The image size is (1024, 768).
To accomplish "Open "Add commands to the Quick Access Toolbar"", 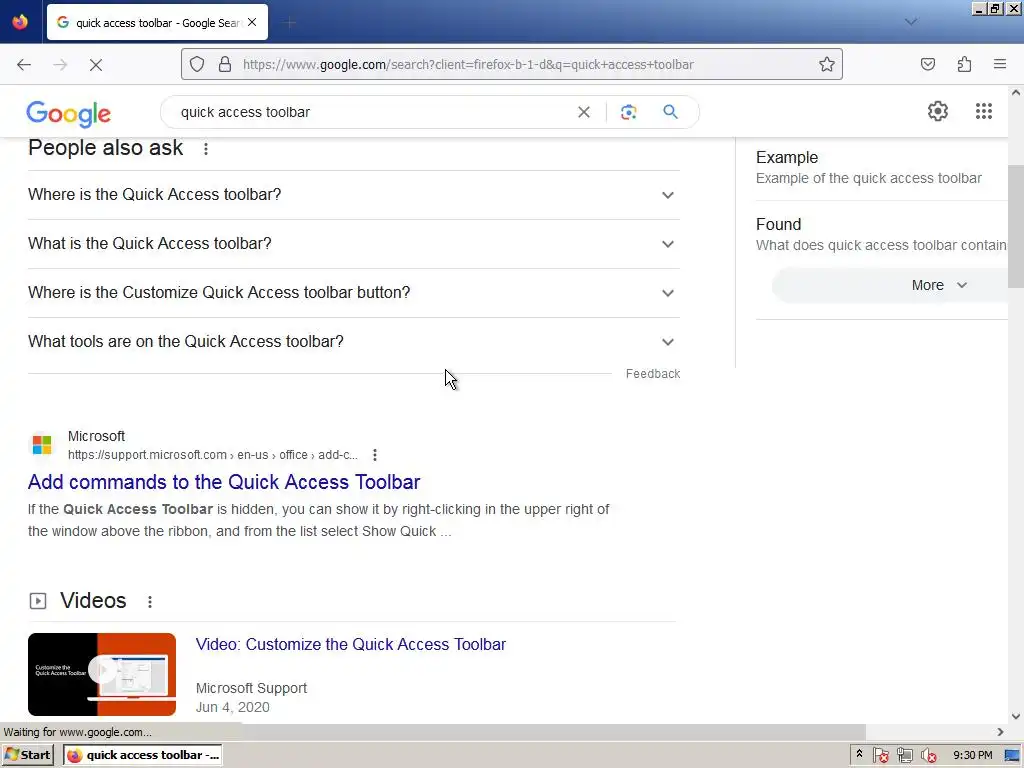I will pos(224,482).
